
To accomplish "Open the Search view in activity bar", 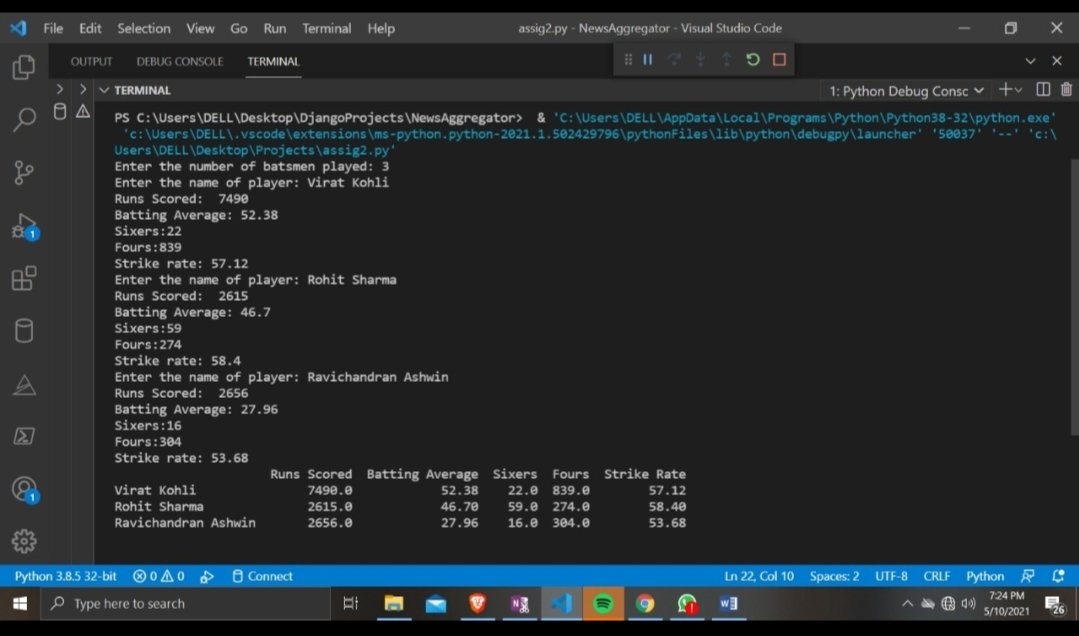I will point(24,118).
